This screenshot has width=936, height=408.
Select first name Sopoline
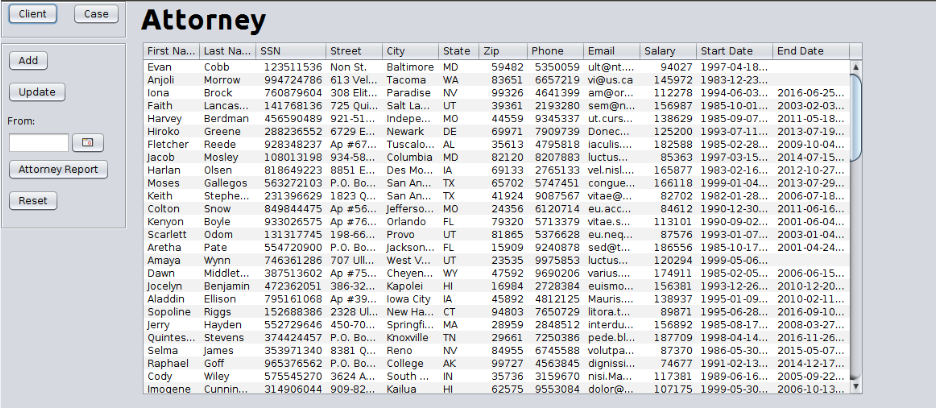[x=169, y=312]
